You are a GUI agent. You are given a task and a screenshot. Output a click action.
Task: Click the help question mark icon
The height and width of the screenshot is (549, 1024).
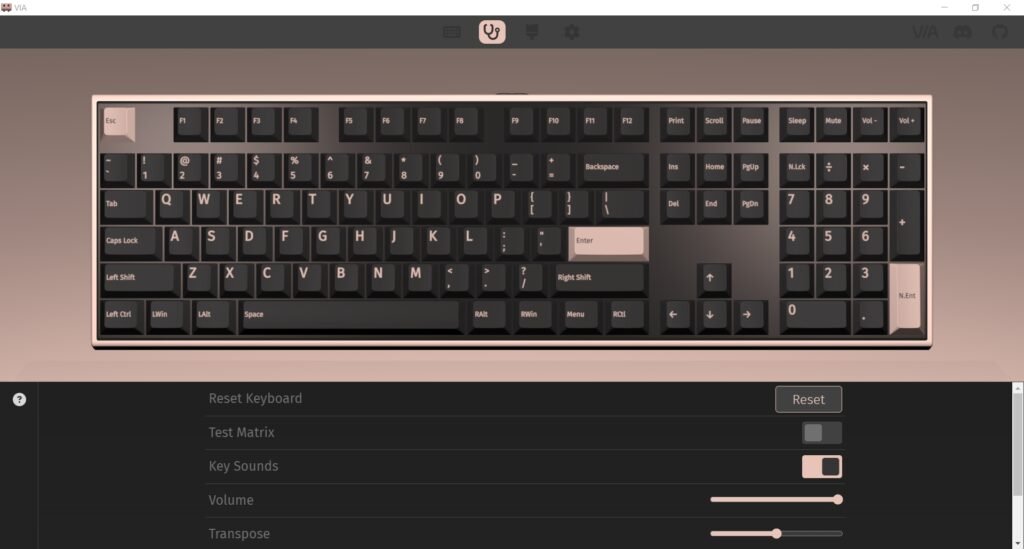[x=20, y=400]
